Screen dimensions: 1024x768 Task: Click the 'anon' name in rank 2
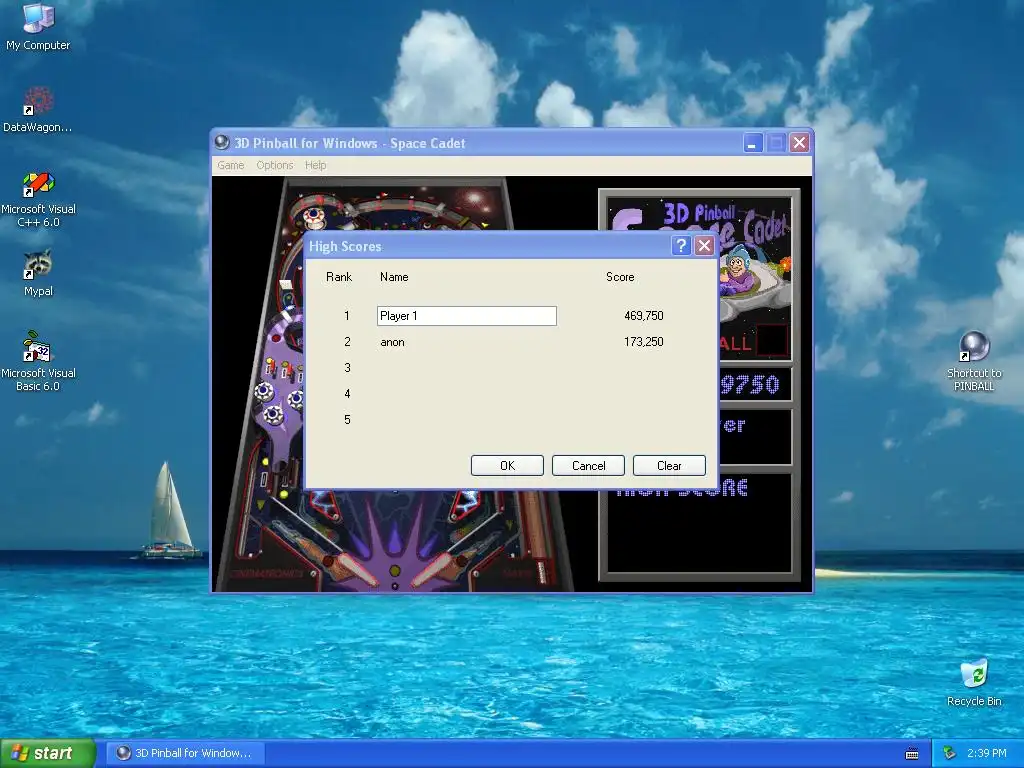tap(392, 342)
